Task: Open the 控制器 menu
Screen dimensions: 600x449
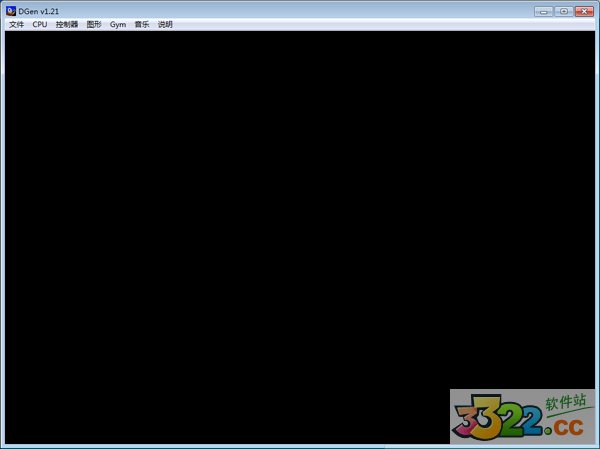Action: tap(67, 24)
